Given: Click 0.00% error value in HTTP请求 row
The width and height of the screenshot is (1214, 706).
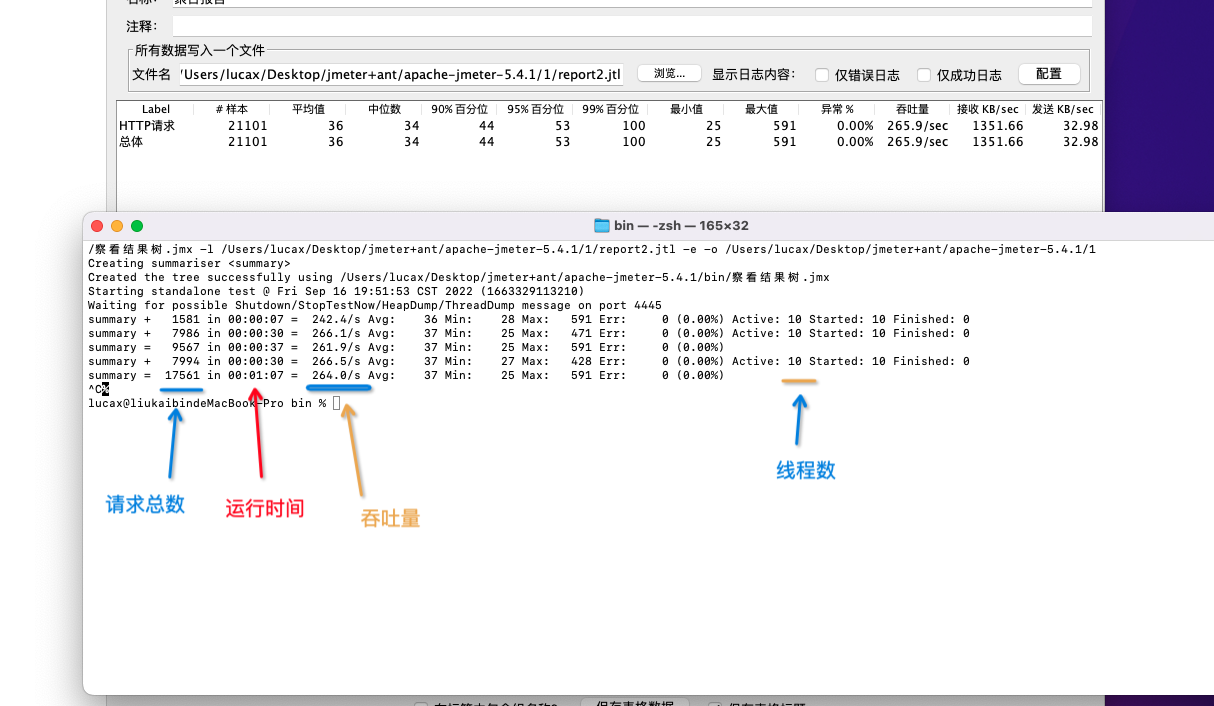Looking at the screenshot, I should (855, 126).
